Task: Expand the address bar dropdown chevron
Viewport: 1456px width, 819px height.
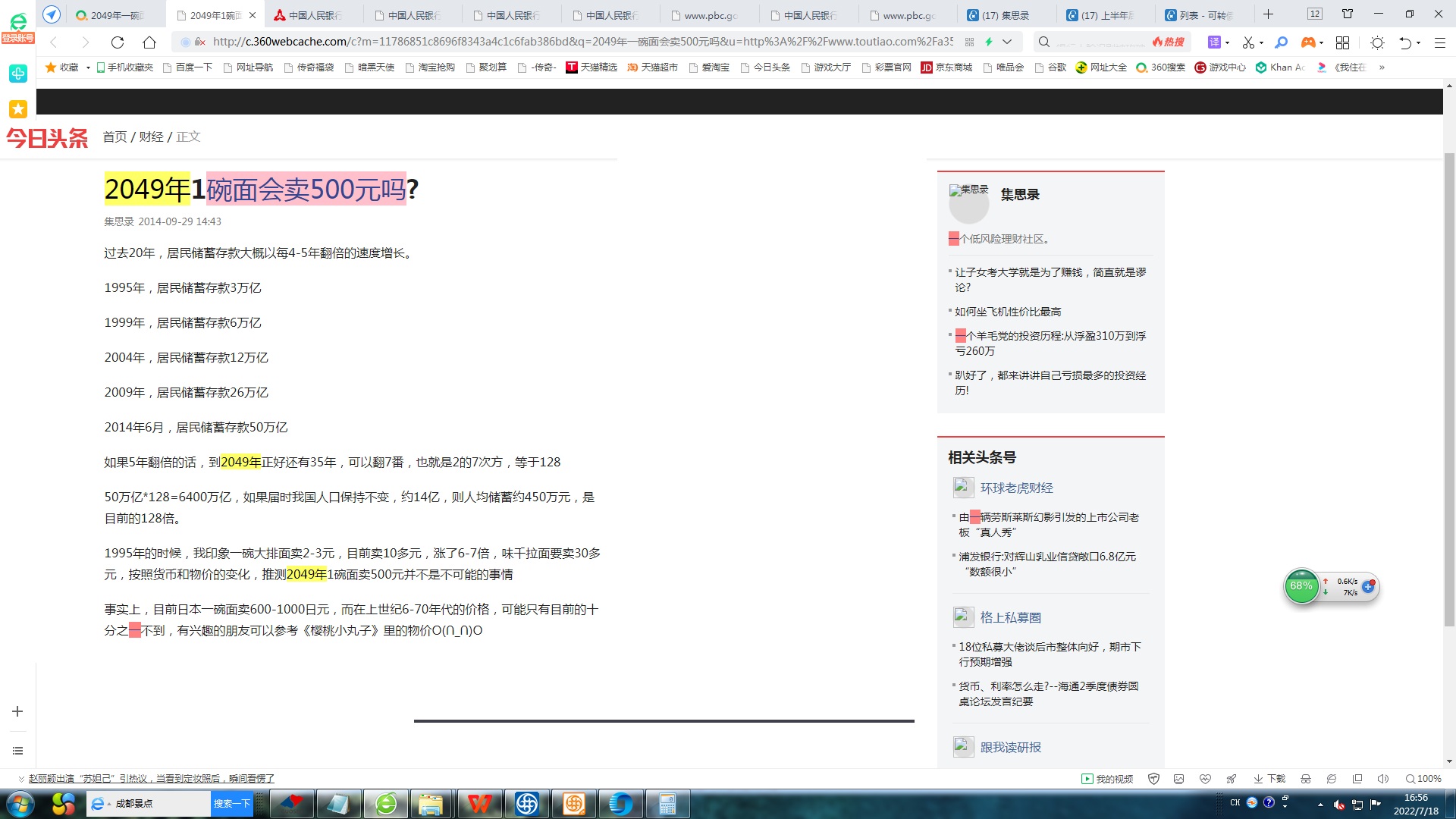Action: click(1007, 42)
